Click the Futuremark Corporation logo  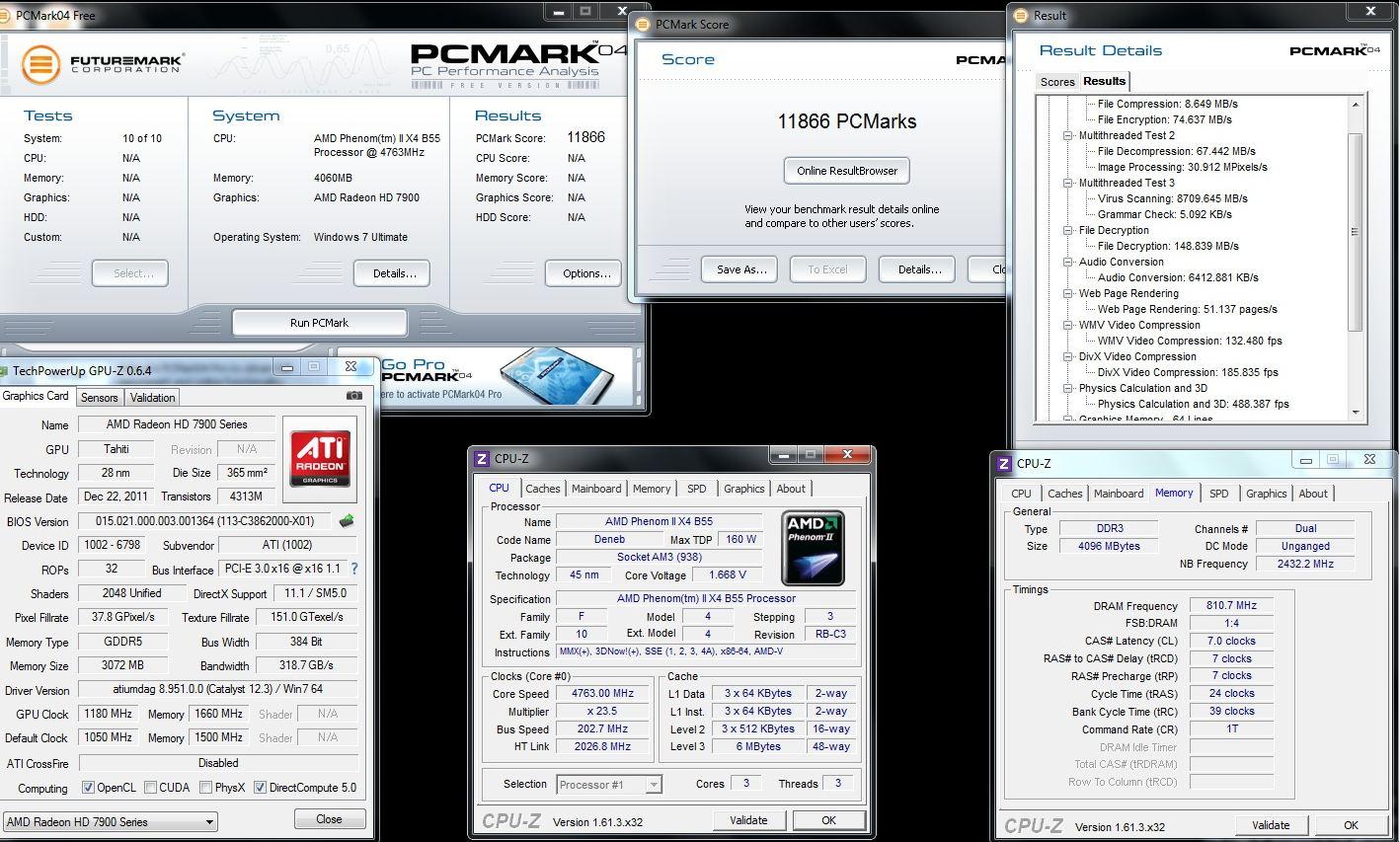(103, 65)
